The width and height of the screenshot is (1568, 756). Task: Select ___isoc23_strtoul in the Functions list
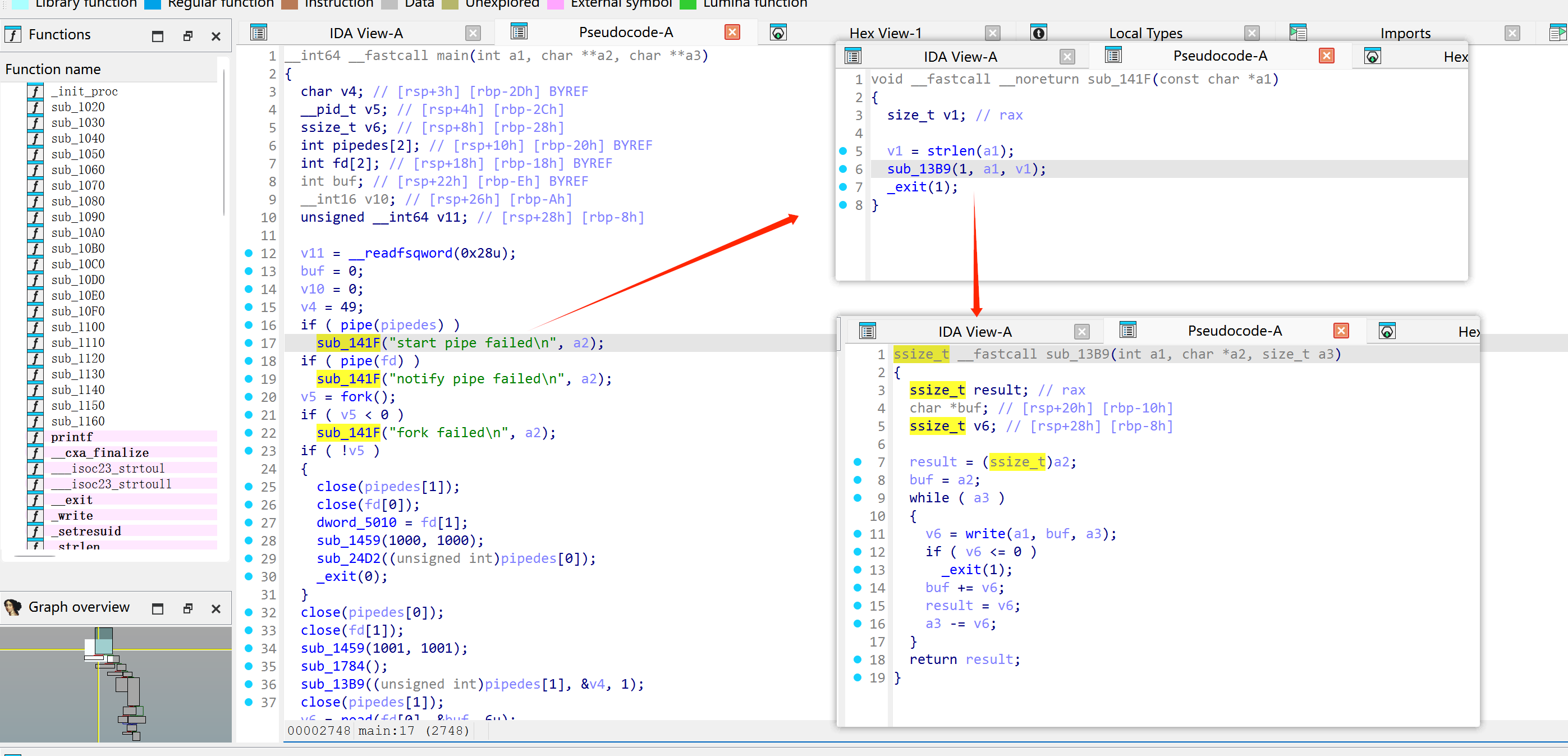108,469
